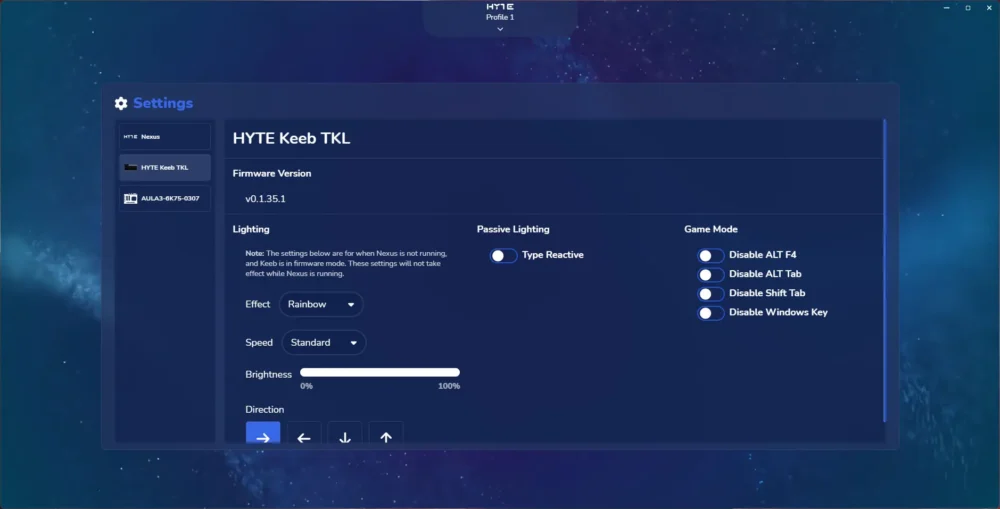Select Nexus in the sidebar
Screen dimensions: 1000x509
tap(165, 136)
